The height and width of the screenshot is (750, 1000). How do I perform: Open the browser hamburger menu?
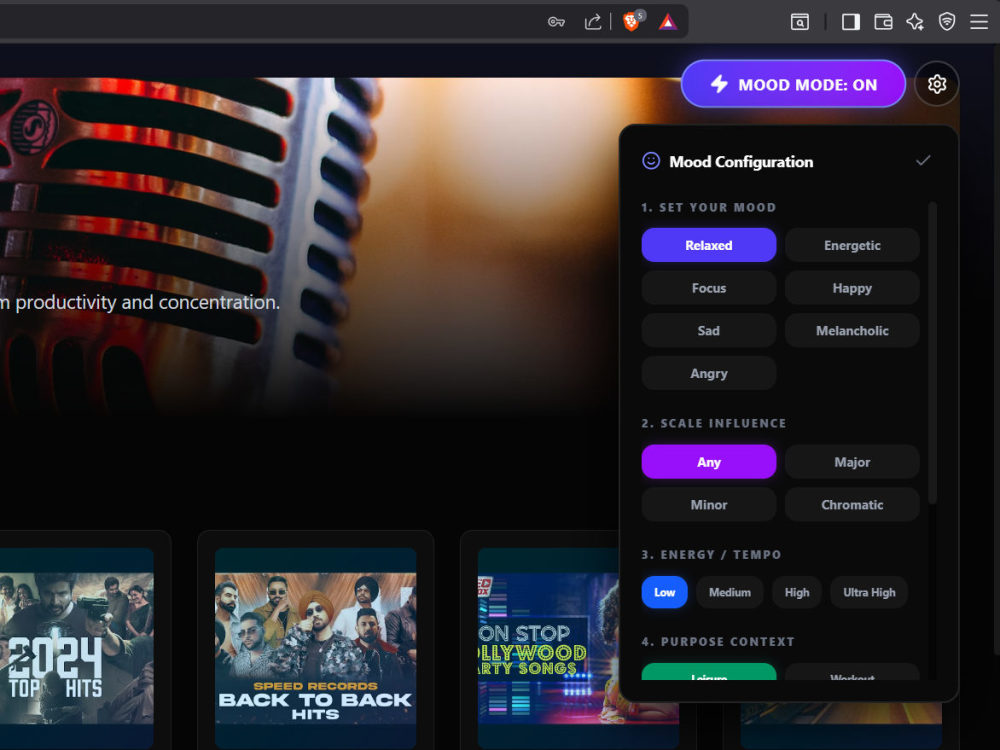979,22
